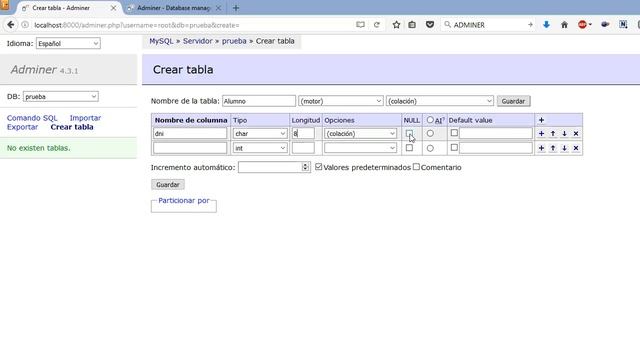Remove the int column row
640x360 pixels.
tap(576, 148)
